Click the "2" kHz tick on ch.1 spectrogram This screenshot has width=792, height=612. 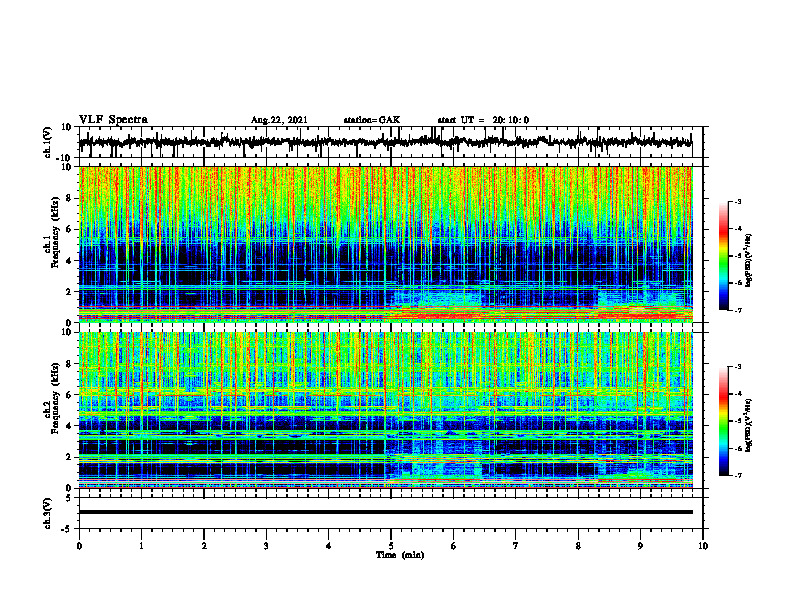69,291
